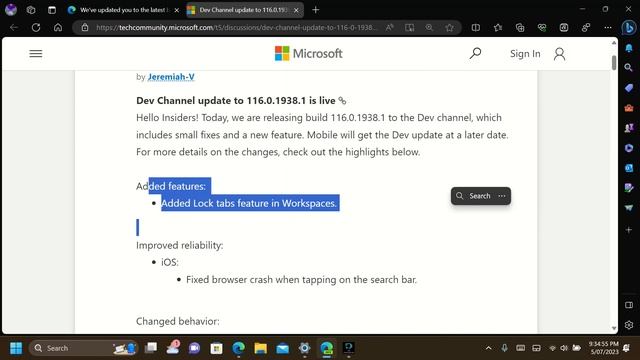Open the Favorites list
640x360 pixels.
[x=498, y=27]
